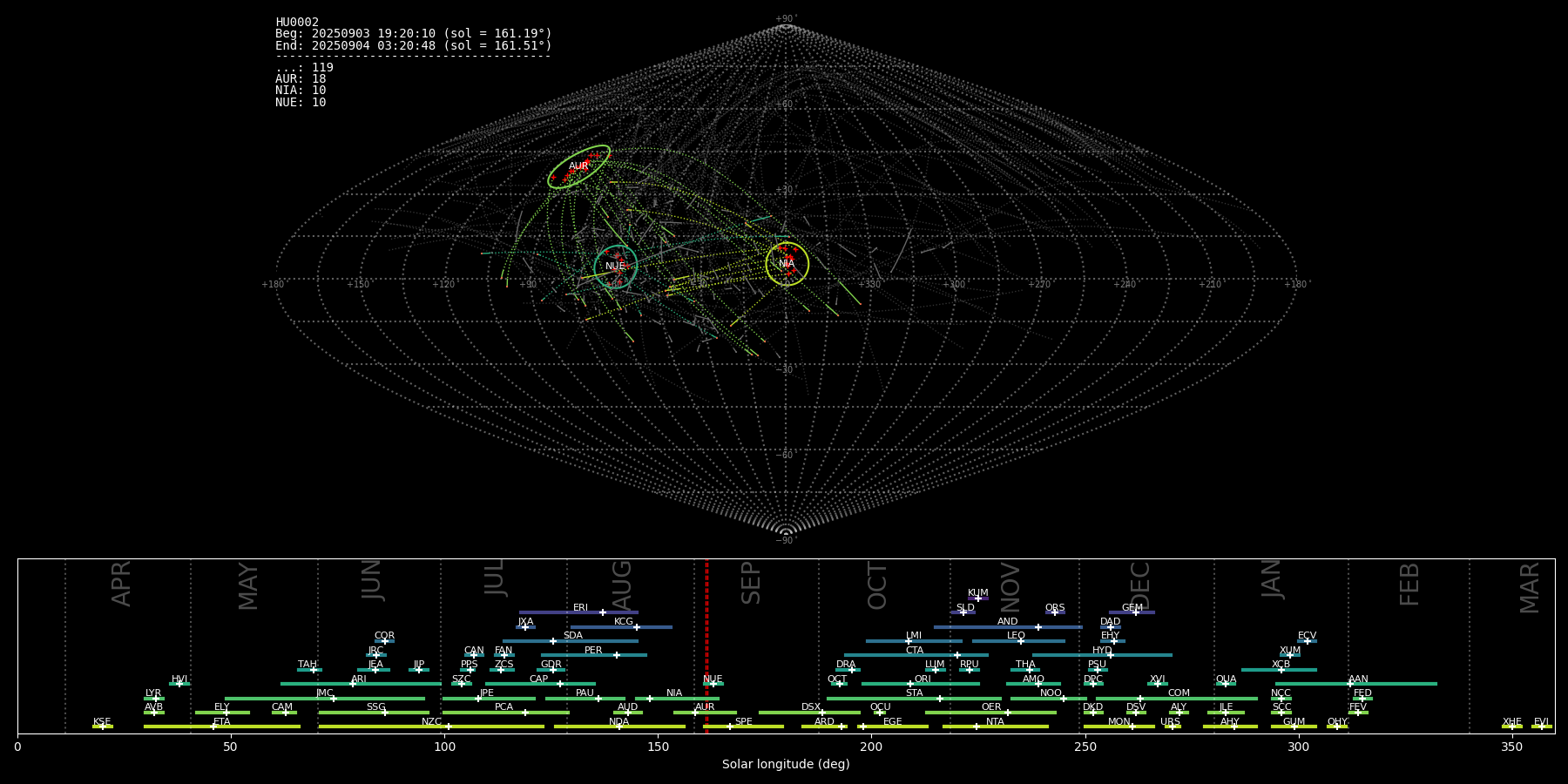Click the NDA shower bar in timeline
This screenshot has width=1568, height=784.
(x=619, y=727)
